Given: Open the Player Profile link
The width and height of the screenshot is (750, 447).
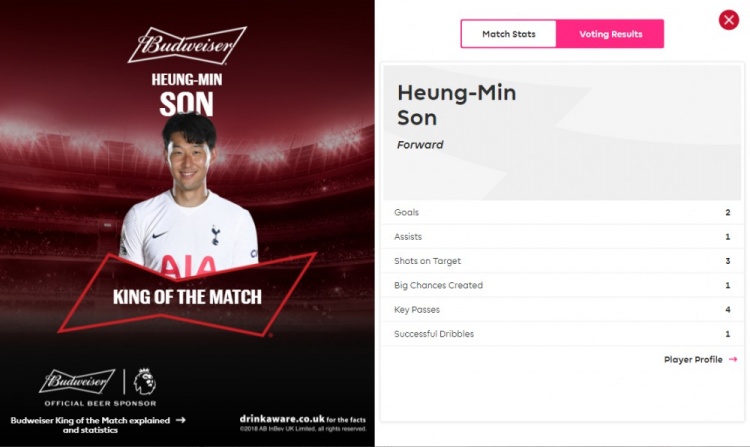Looking at the screenshot, I should [x=693, y=359].
